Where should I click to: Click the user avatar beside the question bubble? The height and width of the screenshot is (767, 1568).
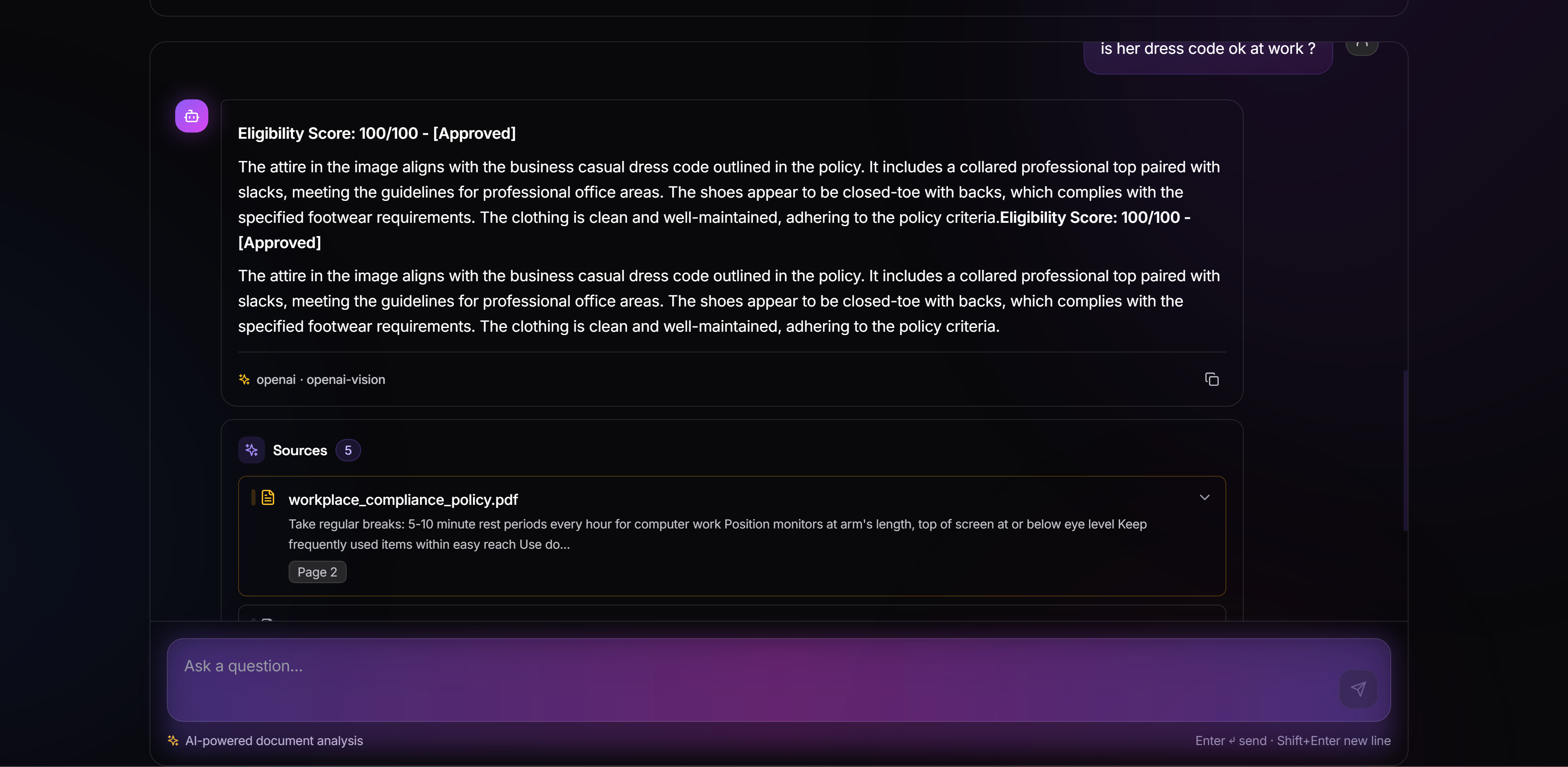pyautogui.click(x=1362, y=48)
